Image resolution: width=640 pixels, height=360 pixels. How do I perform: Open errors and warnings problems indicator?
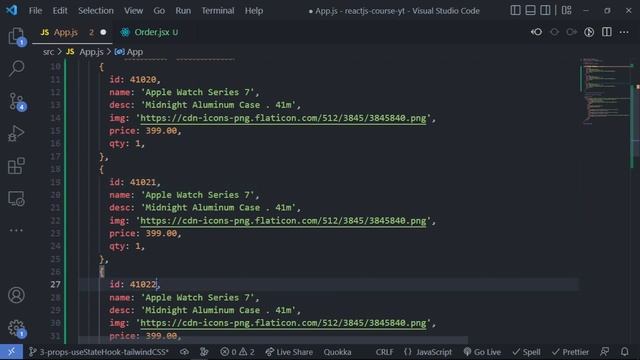coord(237,352)
